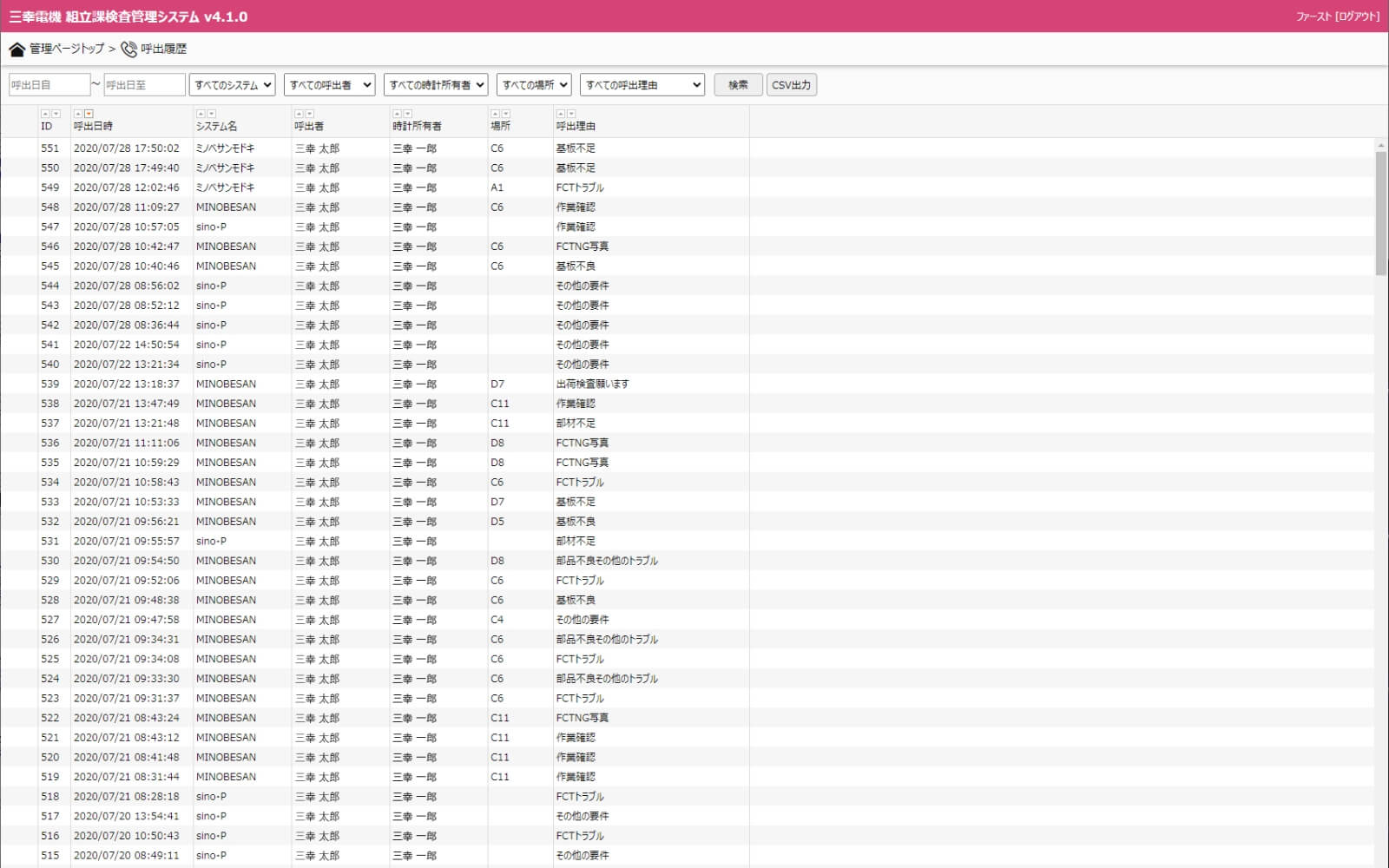
Task: Click 作業確認 reason in row 548
Action: coord(576,207)
